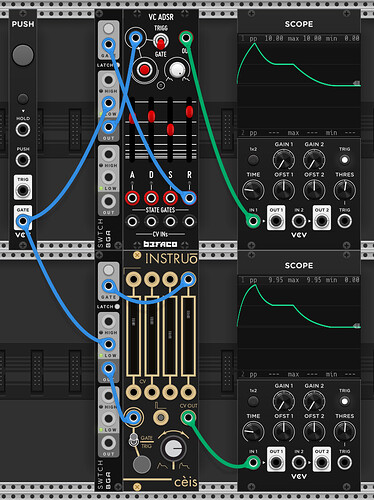Click the red manual gate button on VC ADSR
Screen dimensions: 374x500
tap(144, 70)
